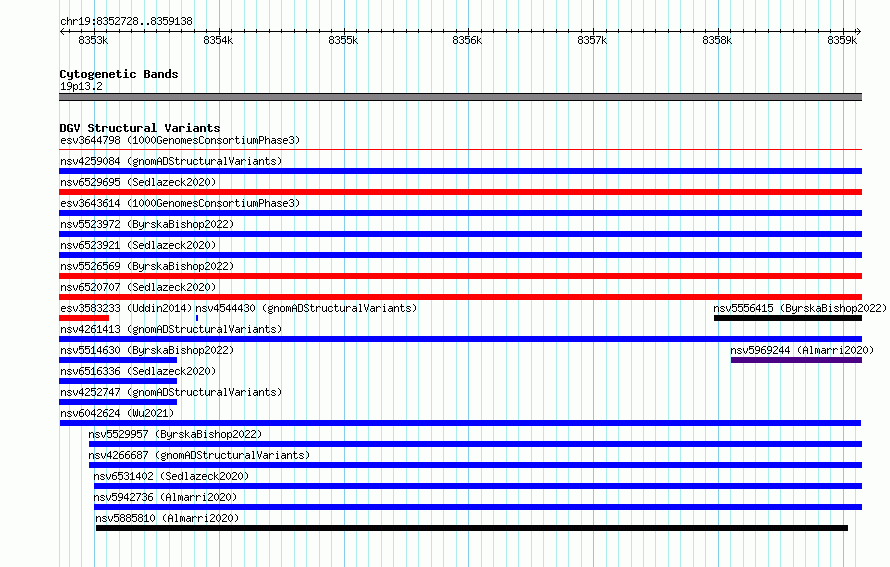
Task: Open nsv6531402 Sedlazeck2020 label
Action: [x=171, y=476]
